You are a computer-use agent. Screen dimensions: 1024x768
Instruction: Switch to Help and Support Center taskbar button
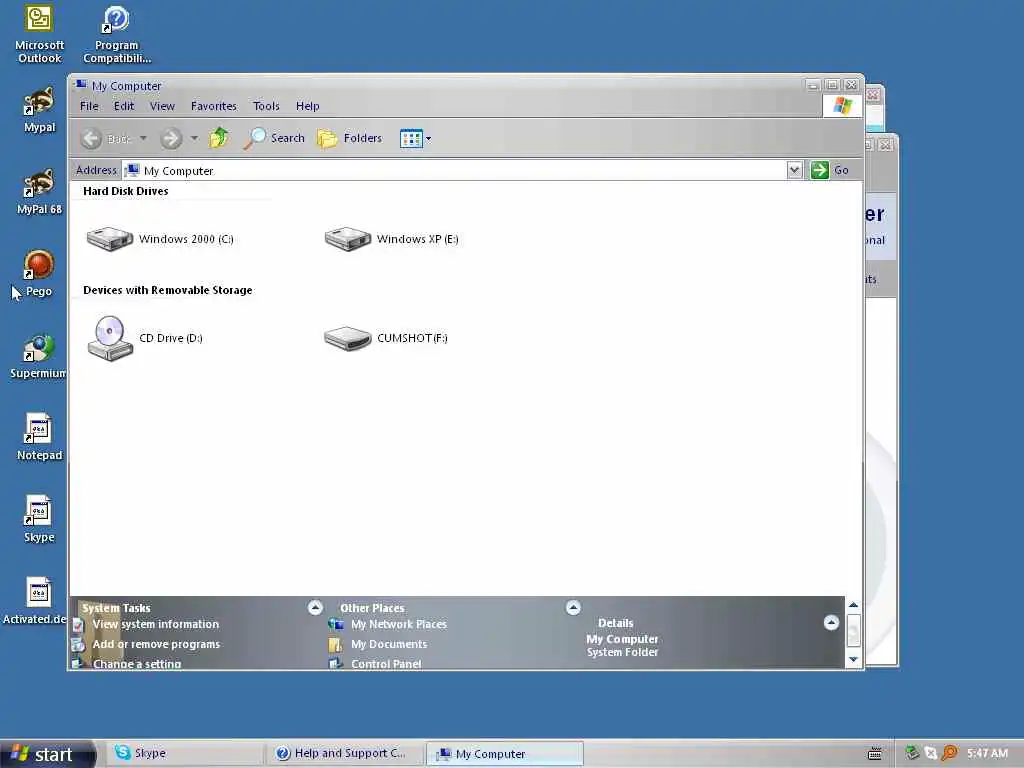344,753
